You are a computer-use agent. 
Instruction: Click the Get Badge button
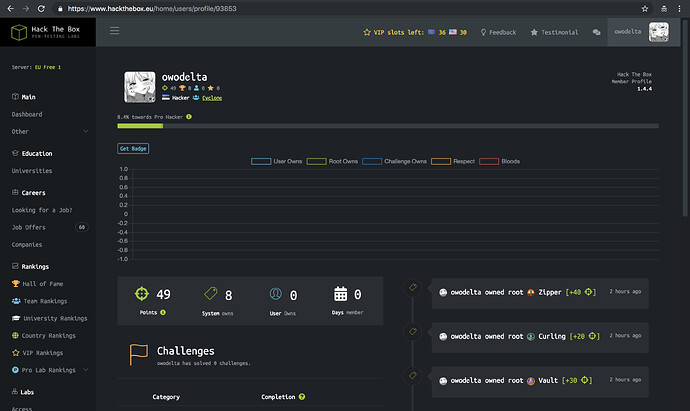(x=133, y=148)
